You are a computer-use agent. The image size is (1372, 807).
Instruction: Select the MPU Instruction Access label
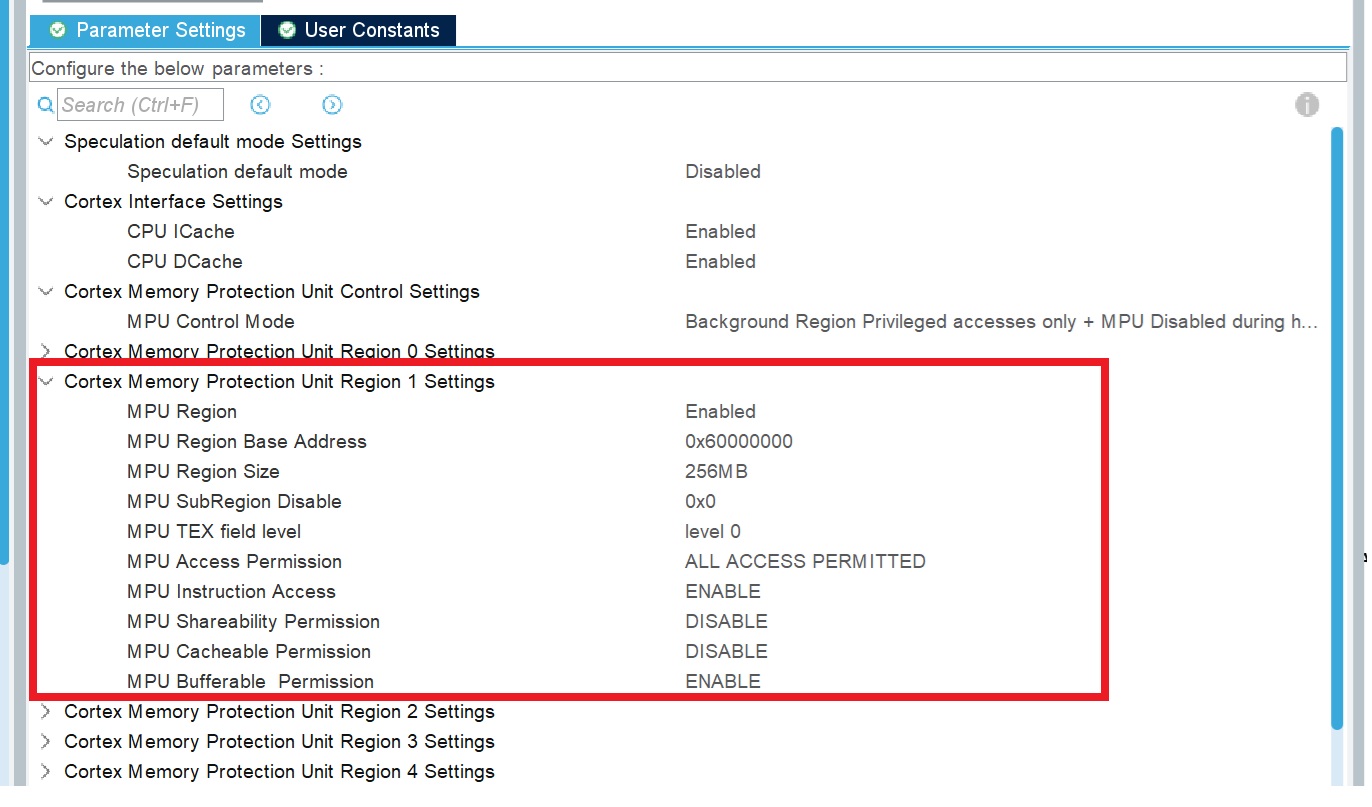pyautogui.click(x=231, y=591)
